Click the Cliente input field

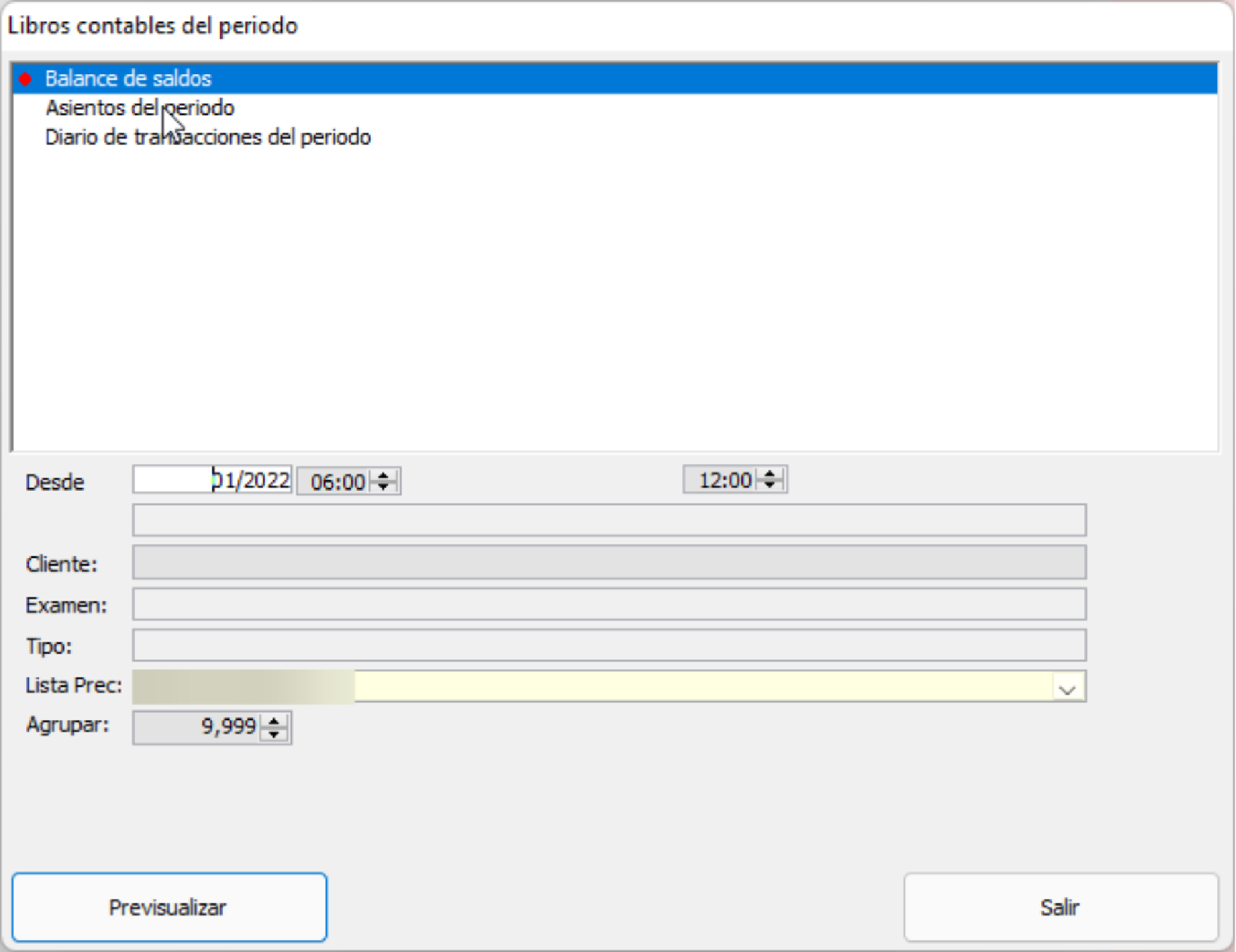609,563
